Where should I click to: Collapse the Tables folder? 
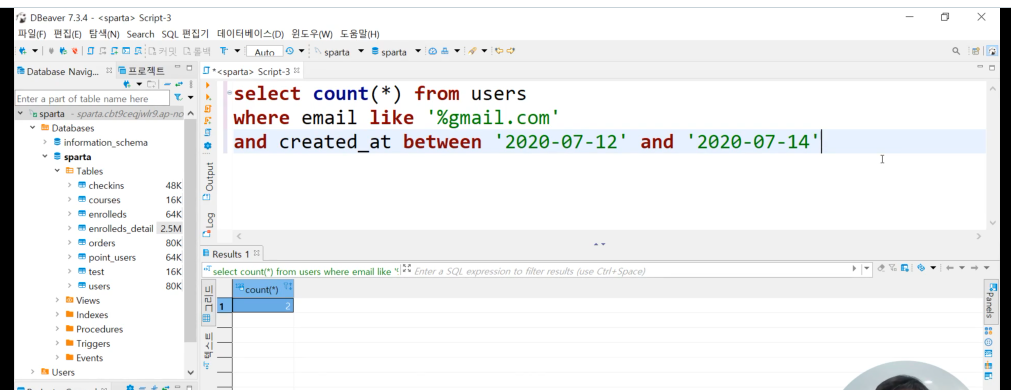point(57,171)
